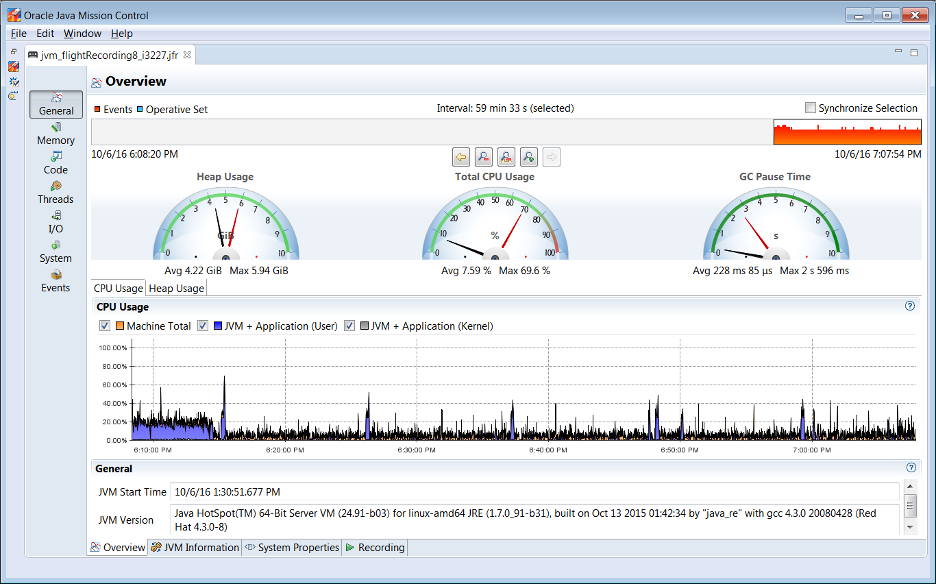The image size is (936, 584).
Task: Click 'Max 2 s 596 ms' GC value
Action: click(814, 271)
